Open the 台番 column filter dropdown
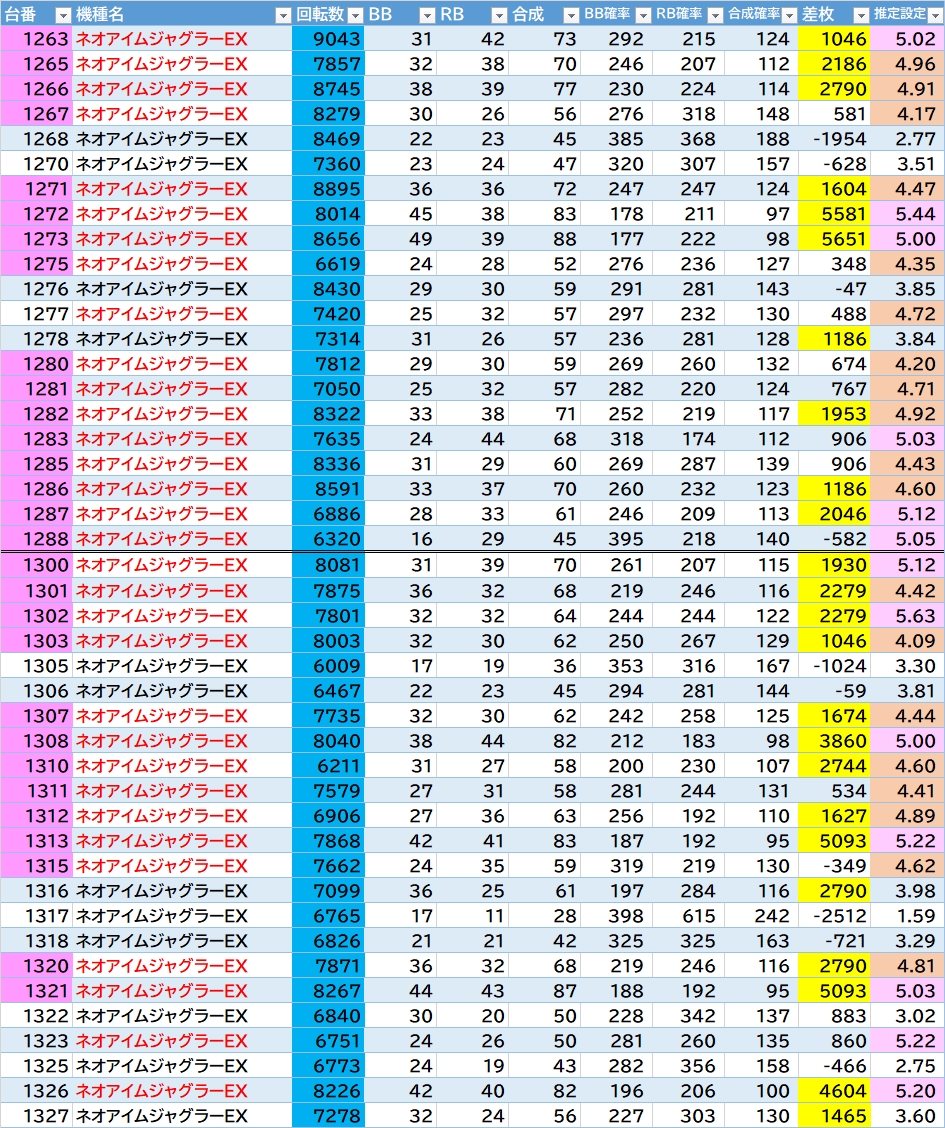945x1128 pixels. [x=63, y=15]
